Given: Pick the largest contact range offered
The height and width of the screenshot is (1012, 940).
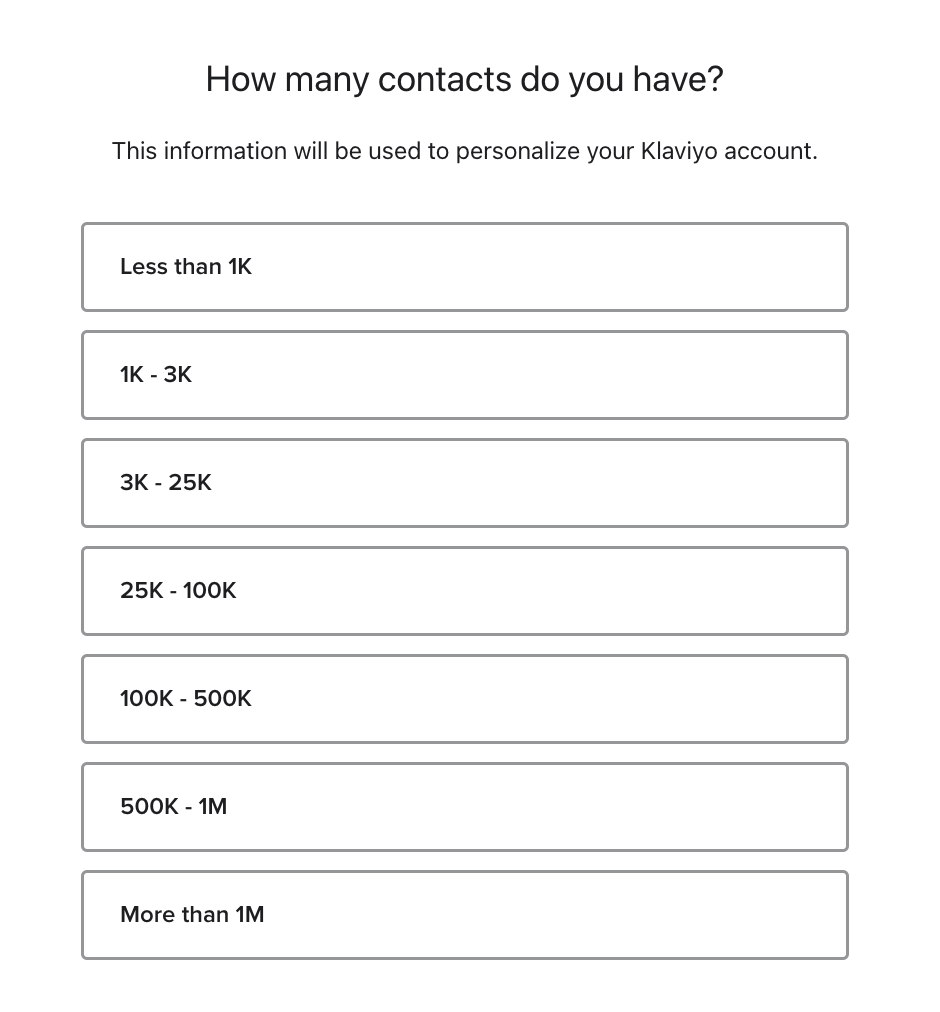Looking at the screenshot, I should pos(465,914).
